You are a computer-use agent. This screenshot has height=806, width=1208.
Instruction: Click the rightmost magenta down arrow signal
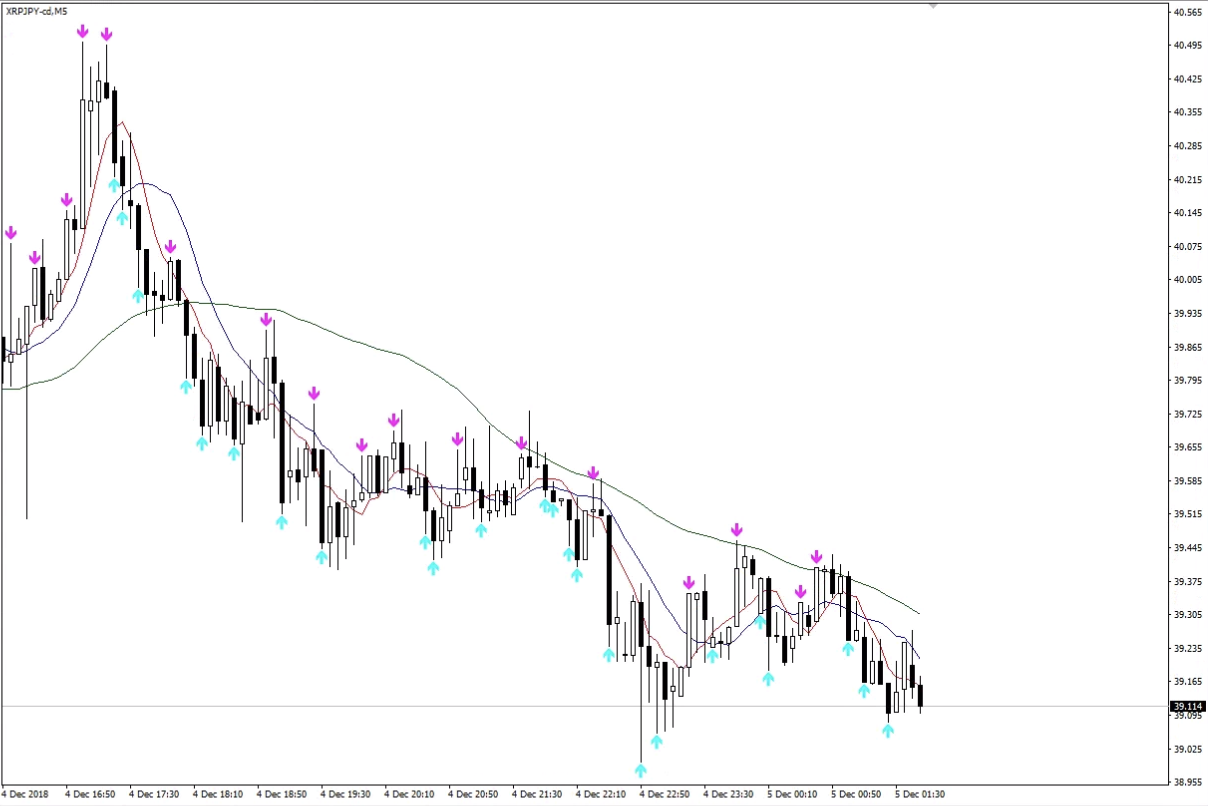[x=816, y=556]
